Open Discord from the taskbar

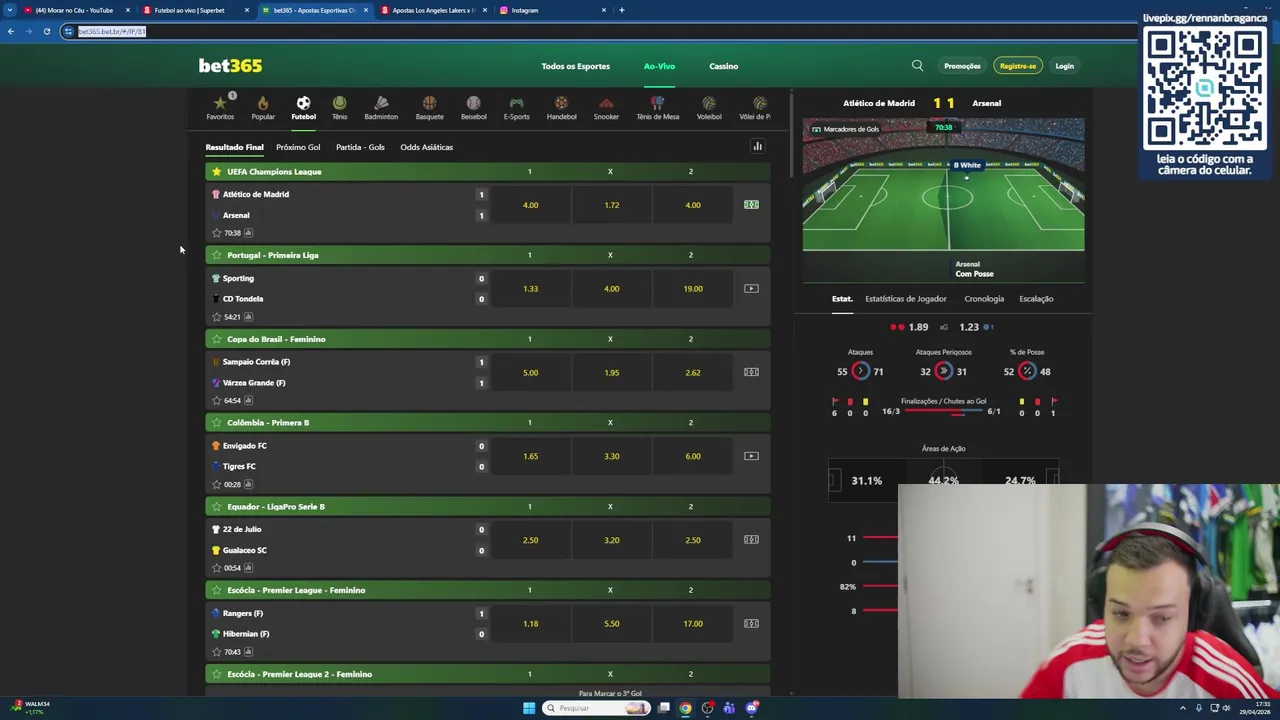[x=751, y=708]
